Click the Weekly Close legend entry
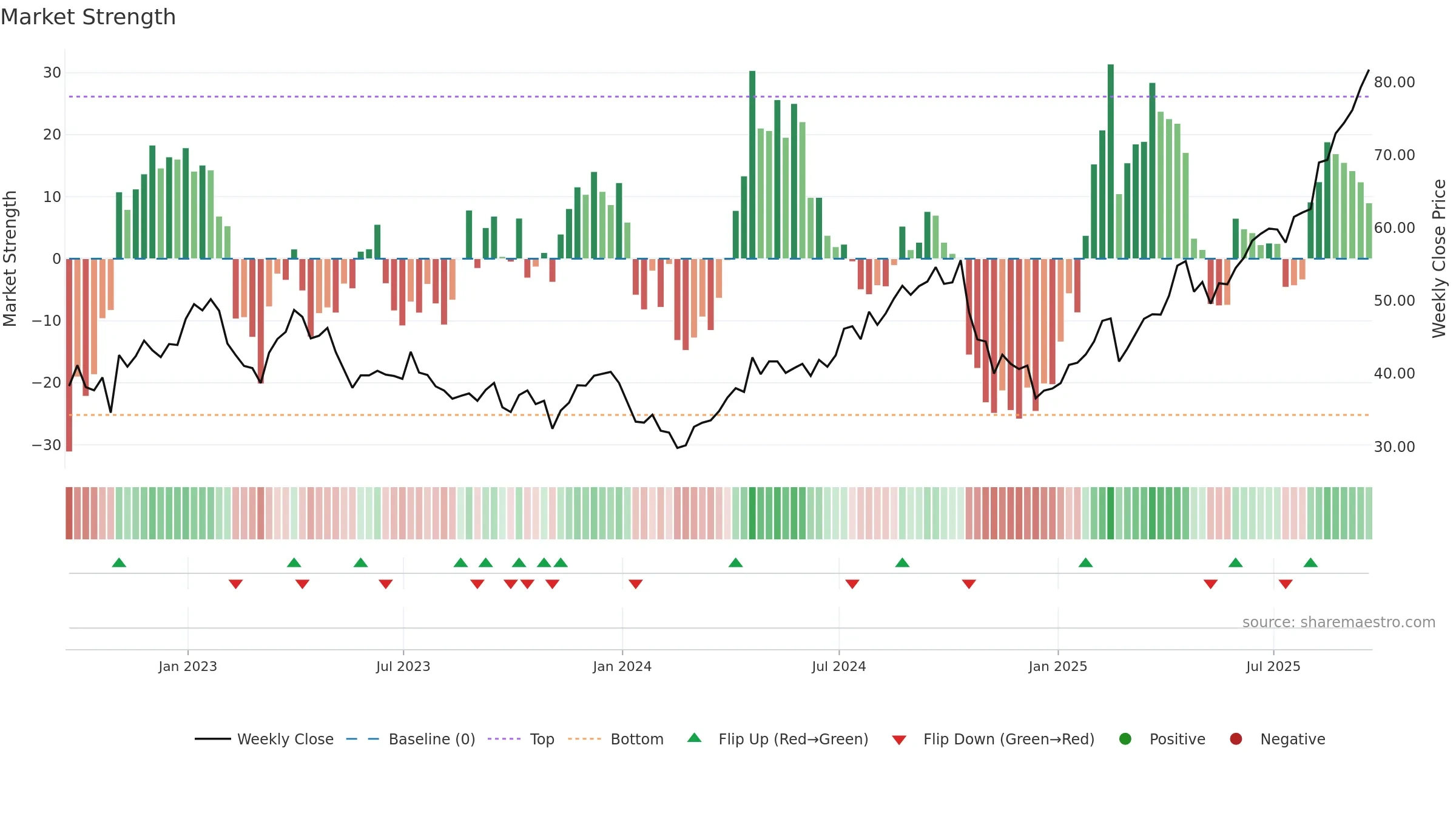 tap(264, 739)
